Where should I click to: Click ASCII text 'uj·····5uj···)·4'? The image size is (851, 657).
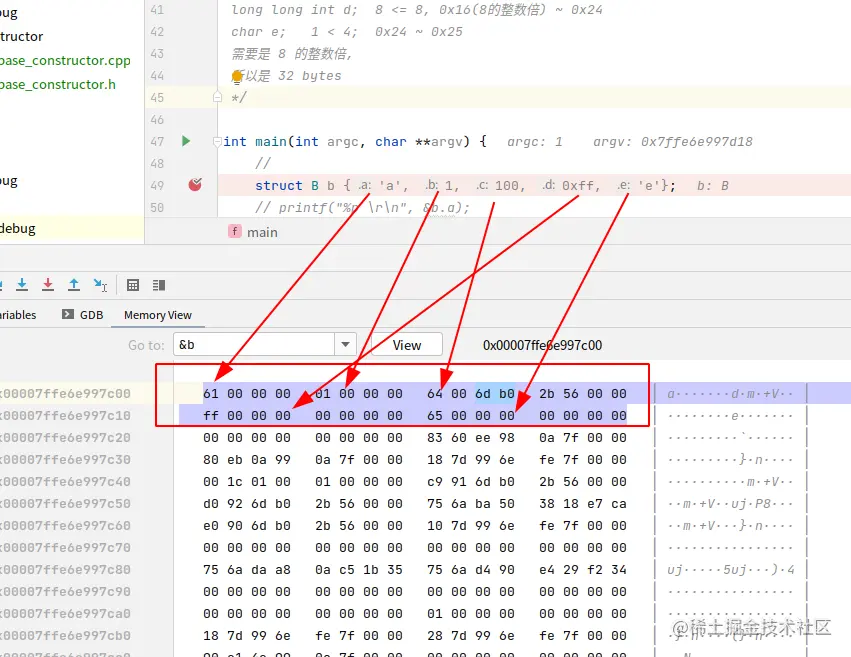[731, 570]
